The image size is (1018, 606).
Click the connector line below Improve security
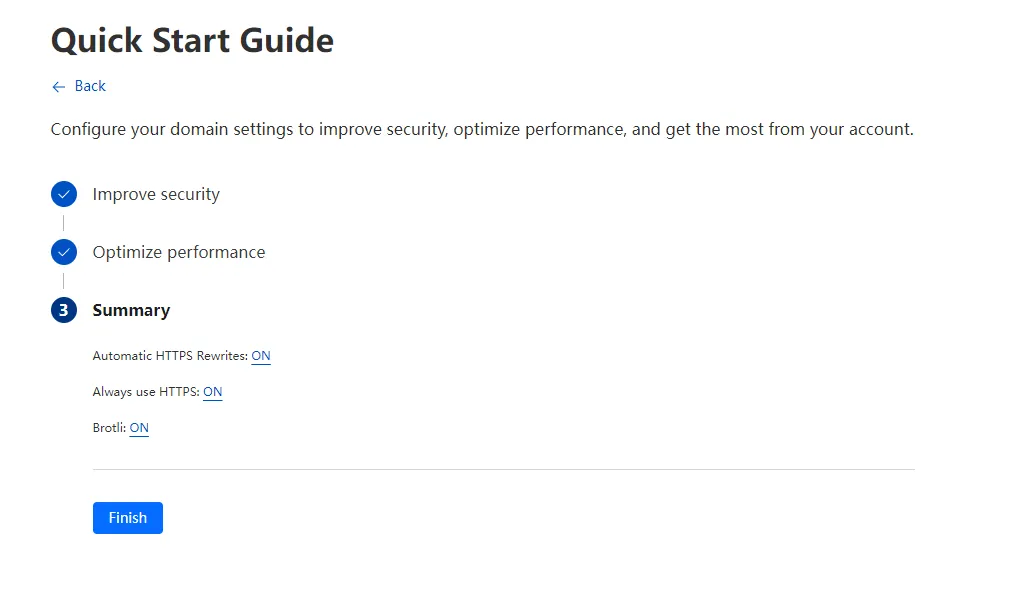[64, 223]
